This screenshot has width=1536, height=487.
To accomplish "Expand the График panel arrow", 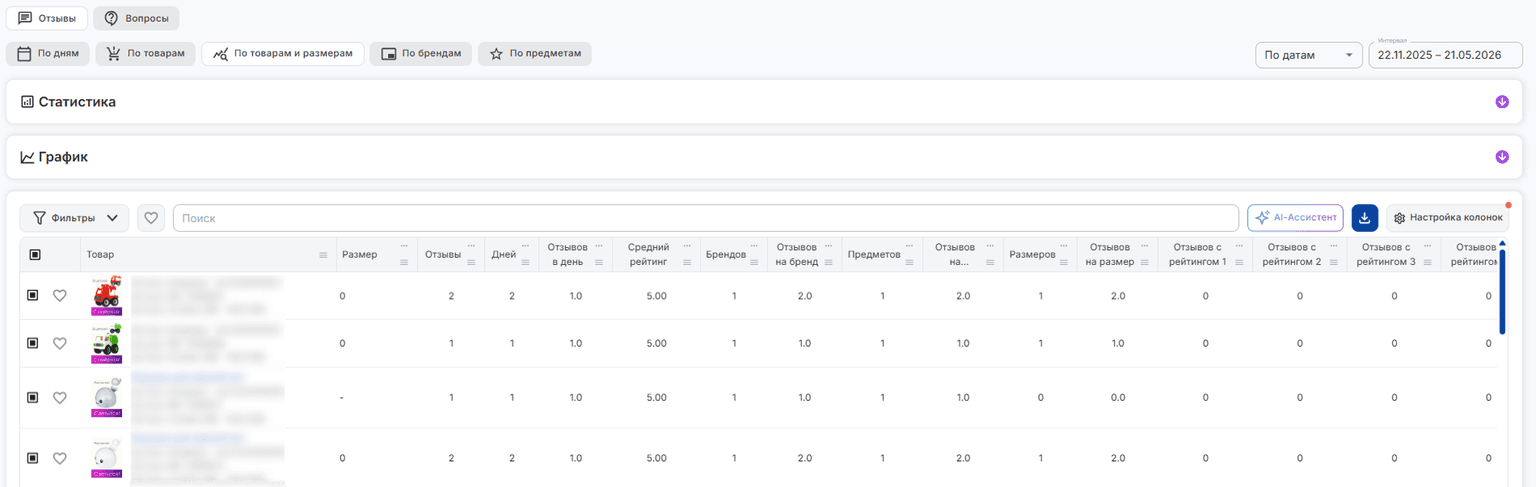I will [x=1502, y=157].
